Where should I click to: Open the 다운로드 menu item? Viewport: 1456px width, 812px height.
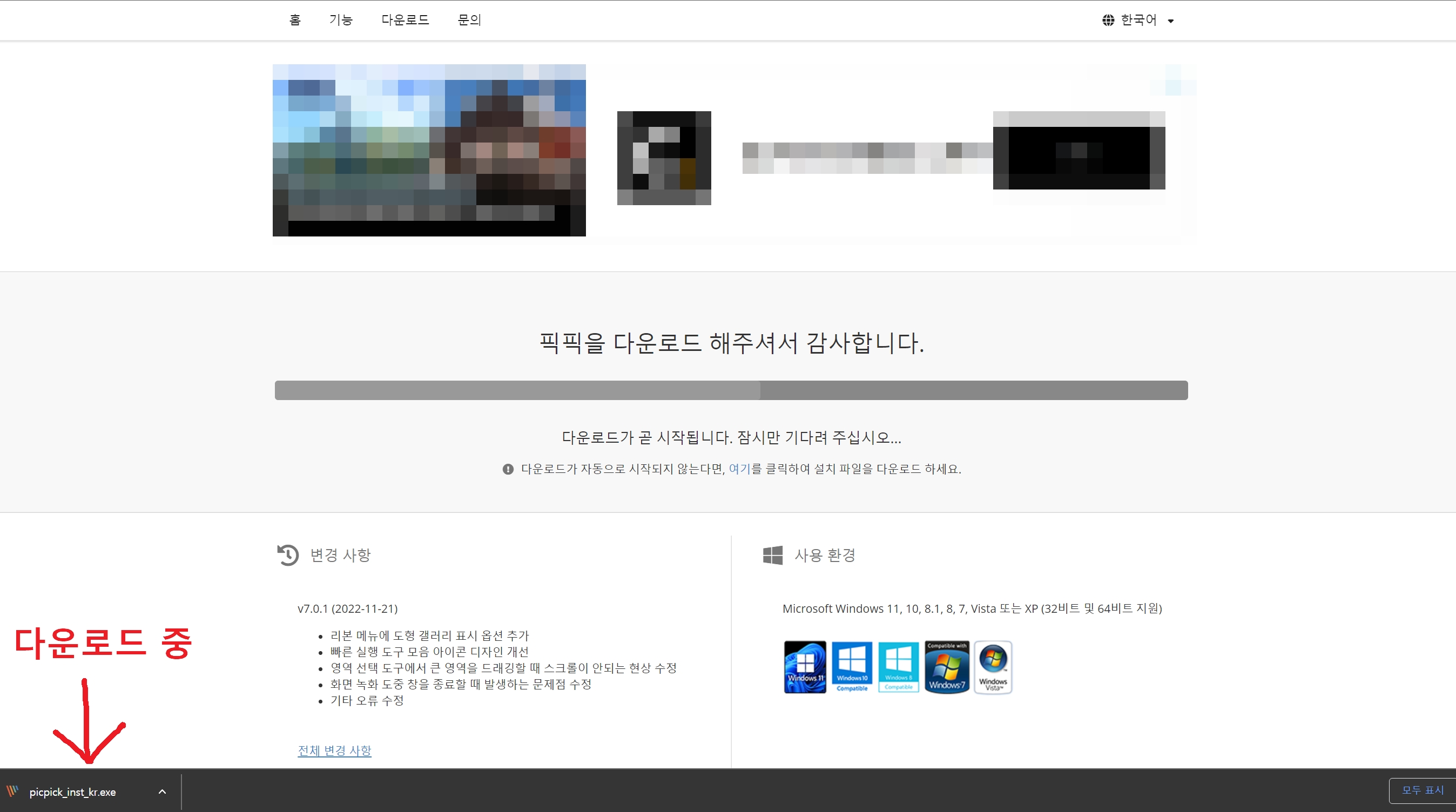405,21
